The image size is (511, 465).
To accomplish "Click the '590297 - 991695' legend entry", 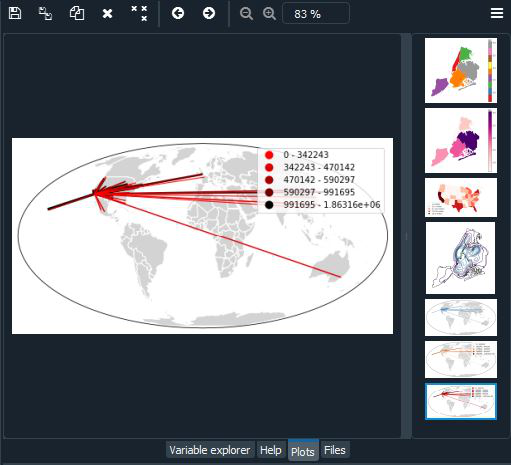I will pyautogui.click(x=309, y=192).
